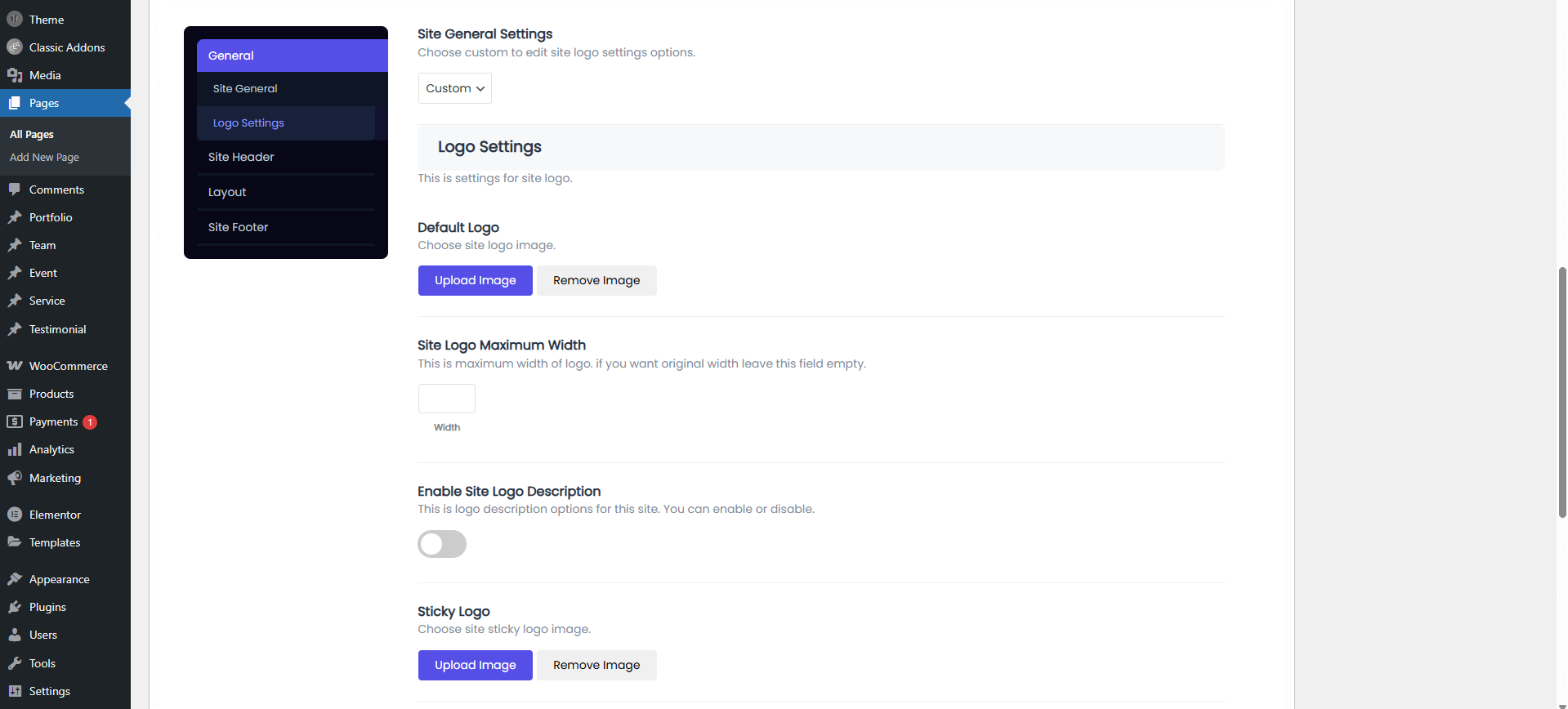Select the Logo Settings tab
Screen dimensions: 1568x709
pyautogui.click(x=248, y=123)
